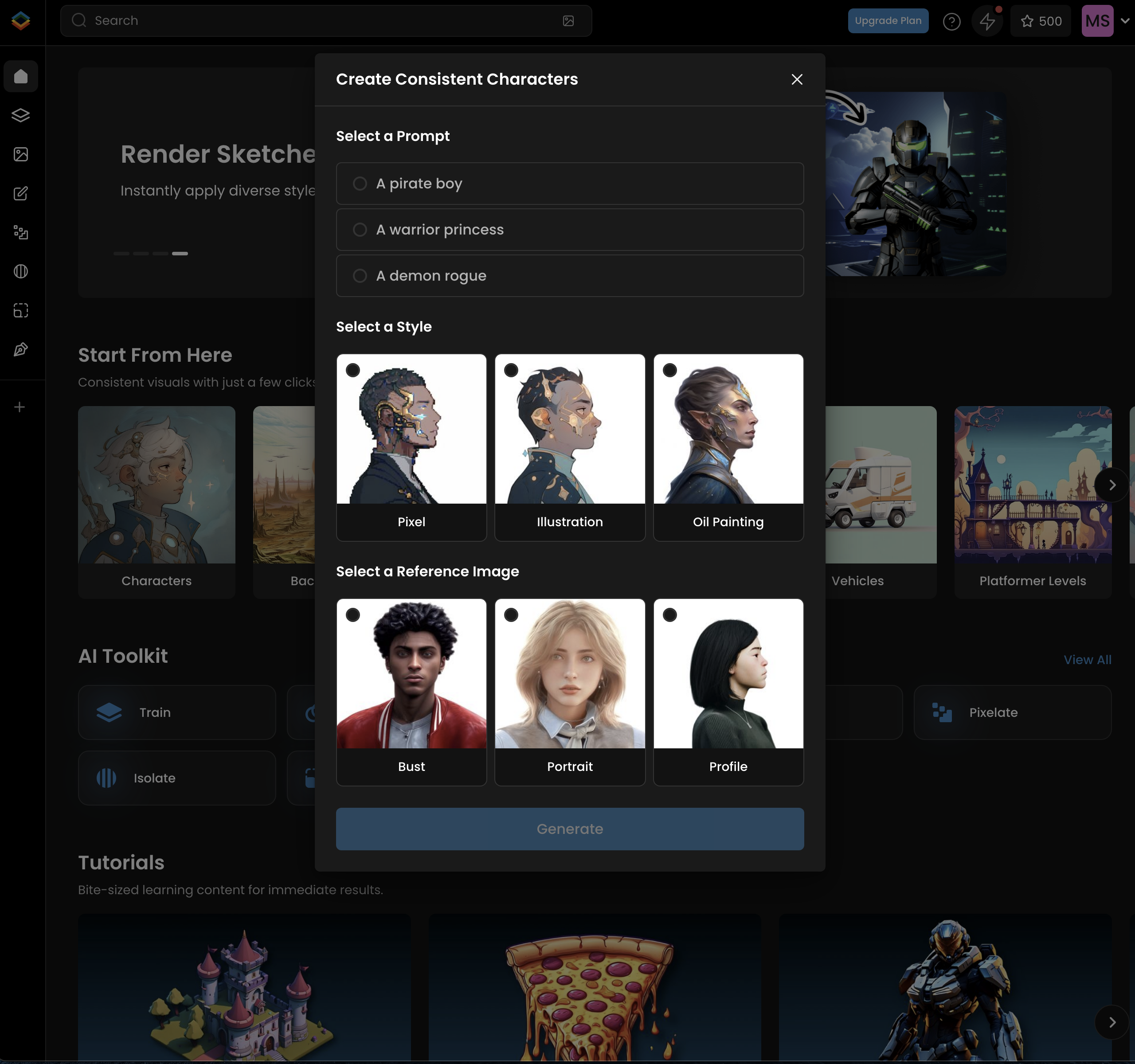Open the pizza slice tutorial thumbnail
Viewport: 1135px width, 1064px height.
(x=595, y=987)
